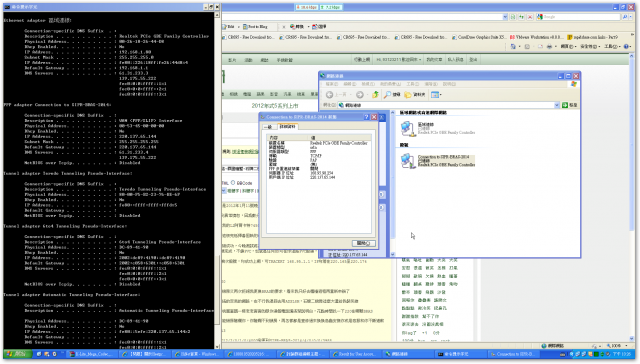Click the Edit toolbar button in IE
This screenshot has height=364, width=640.
click(229, 27)
